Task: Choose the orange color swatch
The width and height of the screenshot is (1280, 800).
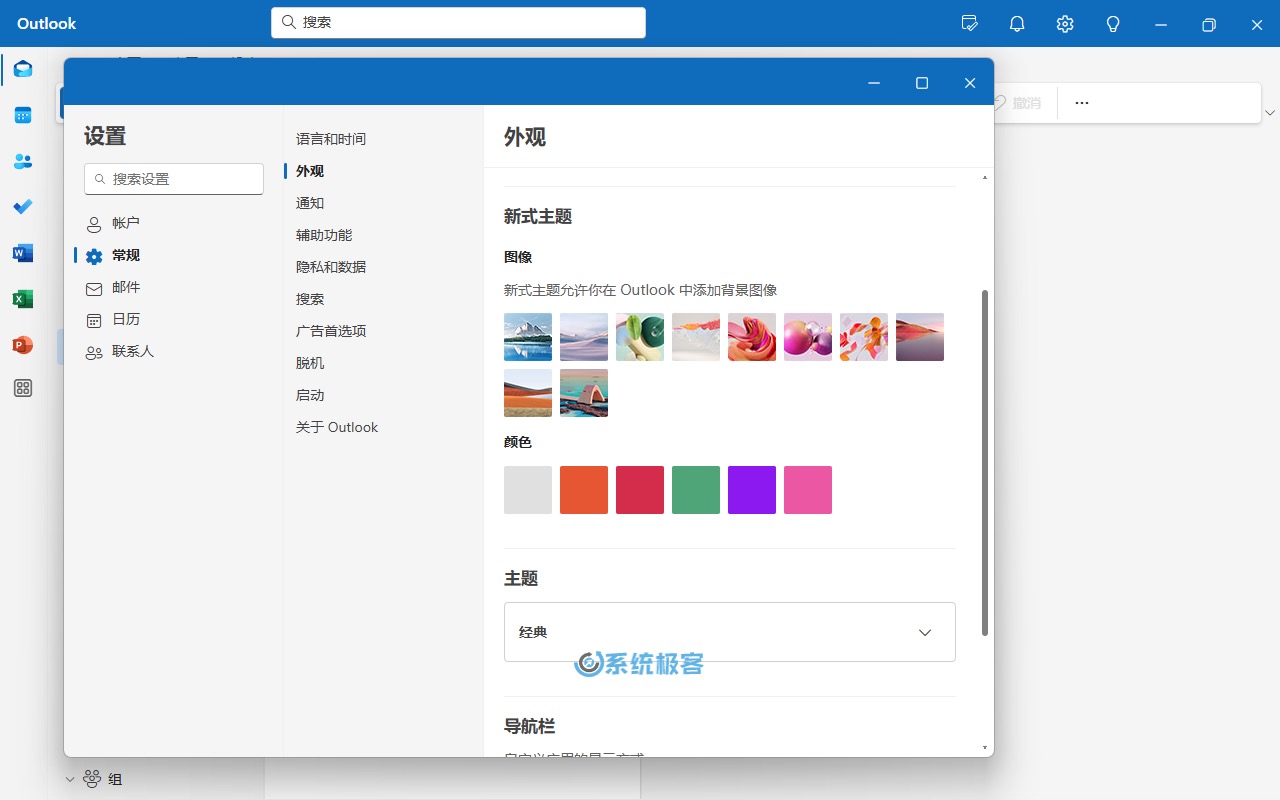Action: pyautogui.click(x=584, y=490)
